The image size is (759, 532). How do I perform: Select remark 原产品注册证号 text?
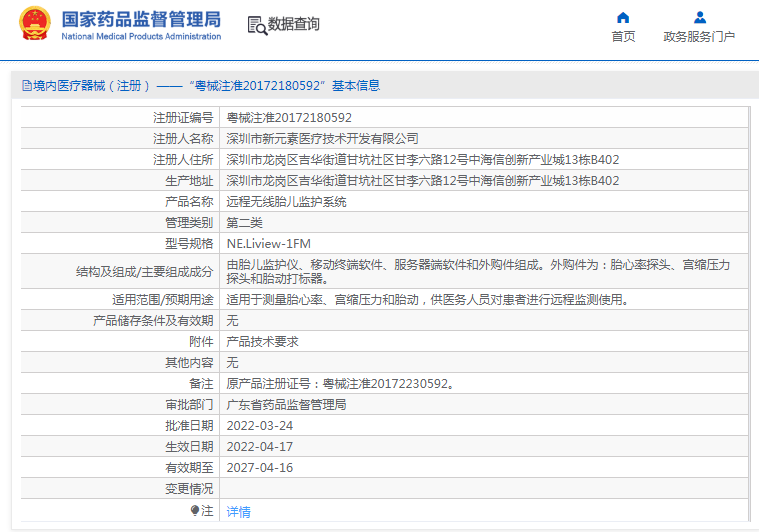(340, 384)
